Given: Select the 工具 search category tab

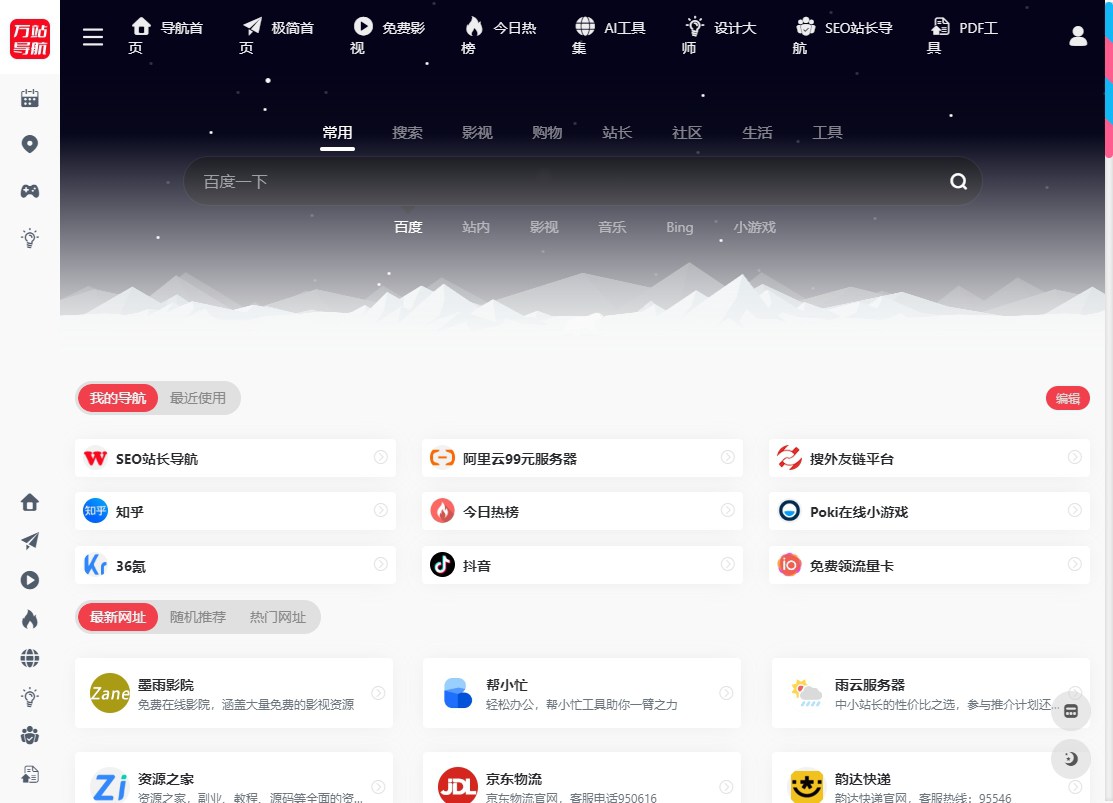Looking at the screenshot, I should pos(827,133).
